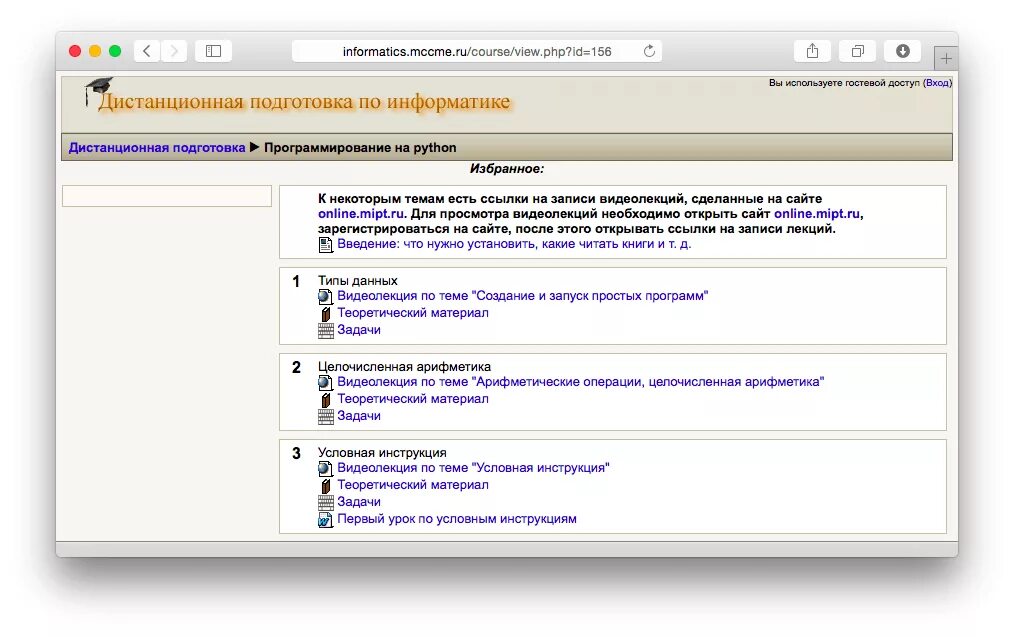Open videolecture "Условная инструкция" link
Viewport: 1014px width, 637px height.
click(x=473, y=468)
